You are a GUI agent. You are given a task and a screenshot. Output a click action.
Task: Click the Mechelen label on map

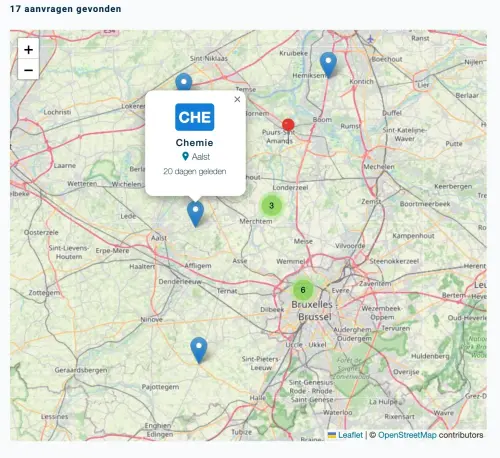379,166
